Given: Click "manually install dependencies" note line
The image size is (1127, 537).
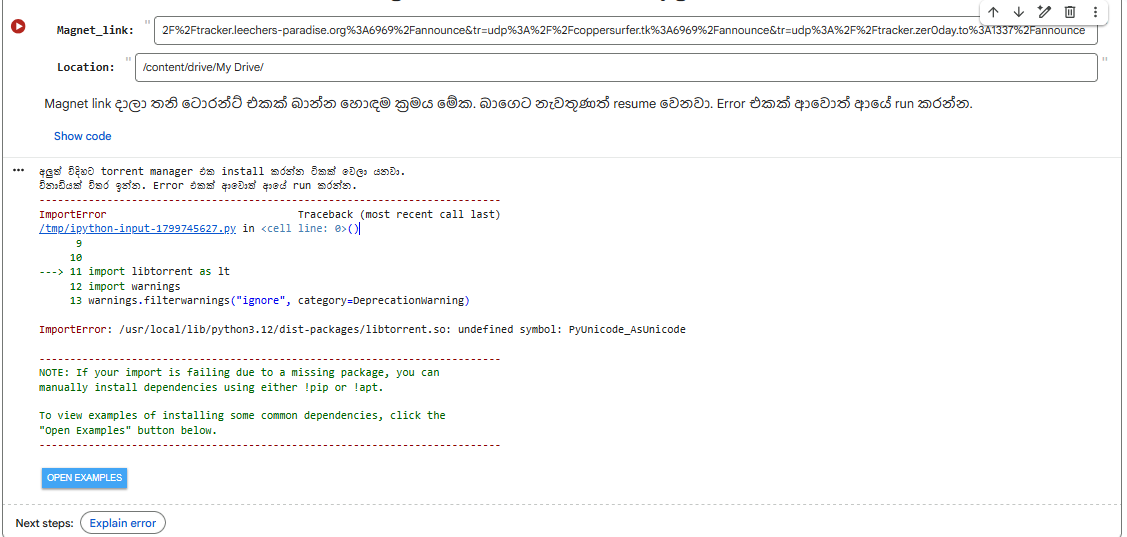Looking at the screenshot, I should pos(211,387).
